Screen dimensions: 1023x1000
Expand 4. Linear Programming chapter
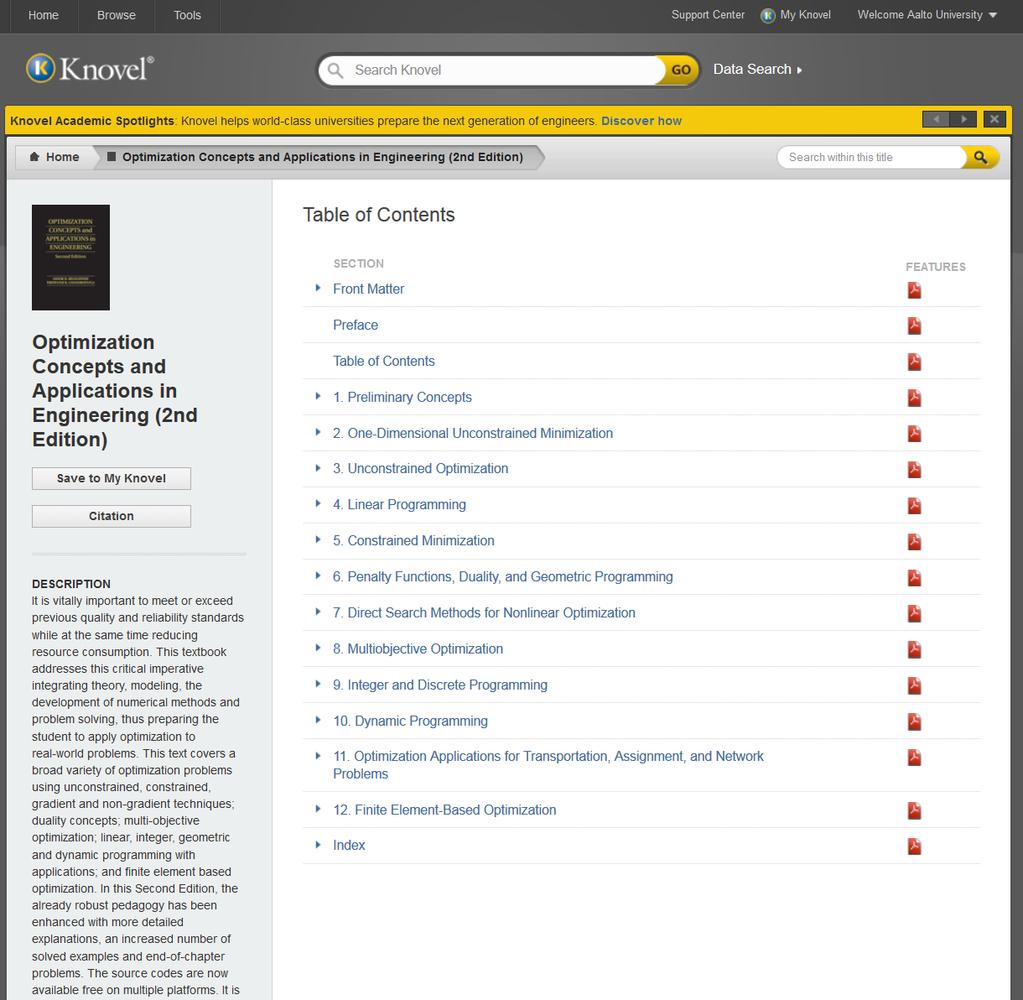tap(318, 504)
